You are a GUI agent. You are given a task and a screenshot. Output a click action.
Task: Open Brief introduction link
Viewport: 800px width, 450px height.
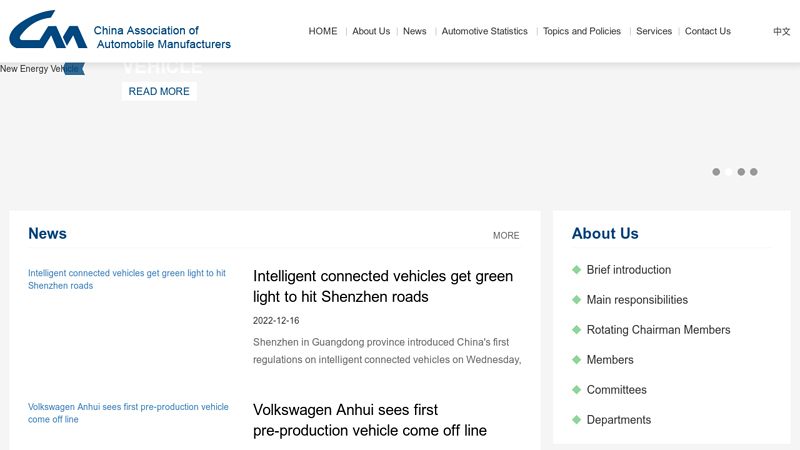(x=629, y=270)
